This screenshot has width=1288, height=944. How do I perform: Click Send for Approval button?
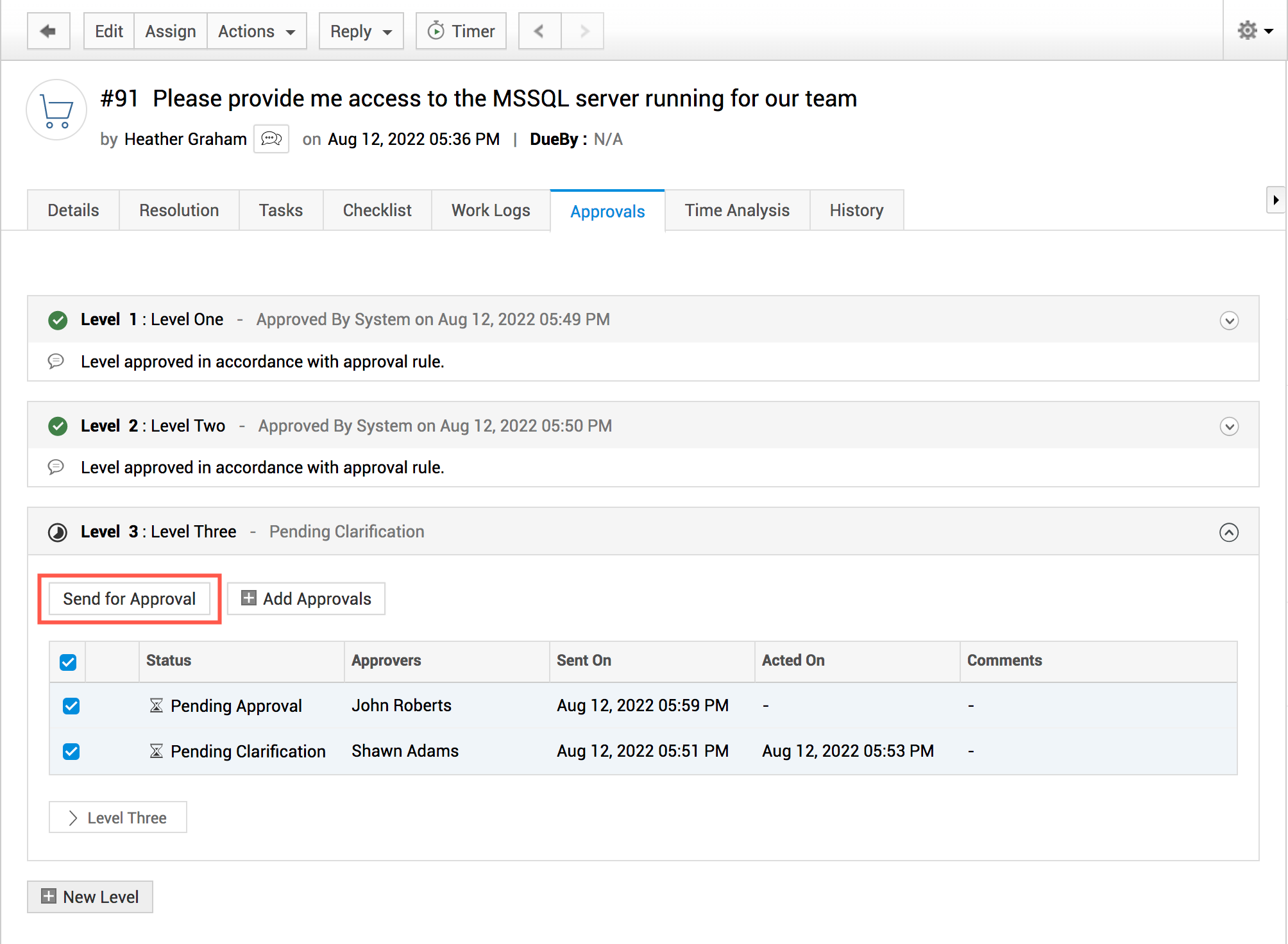point(130,598)
